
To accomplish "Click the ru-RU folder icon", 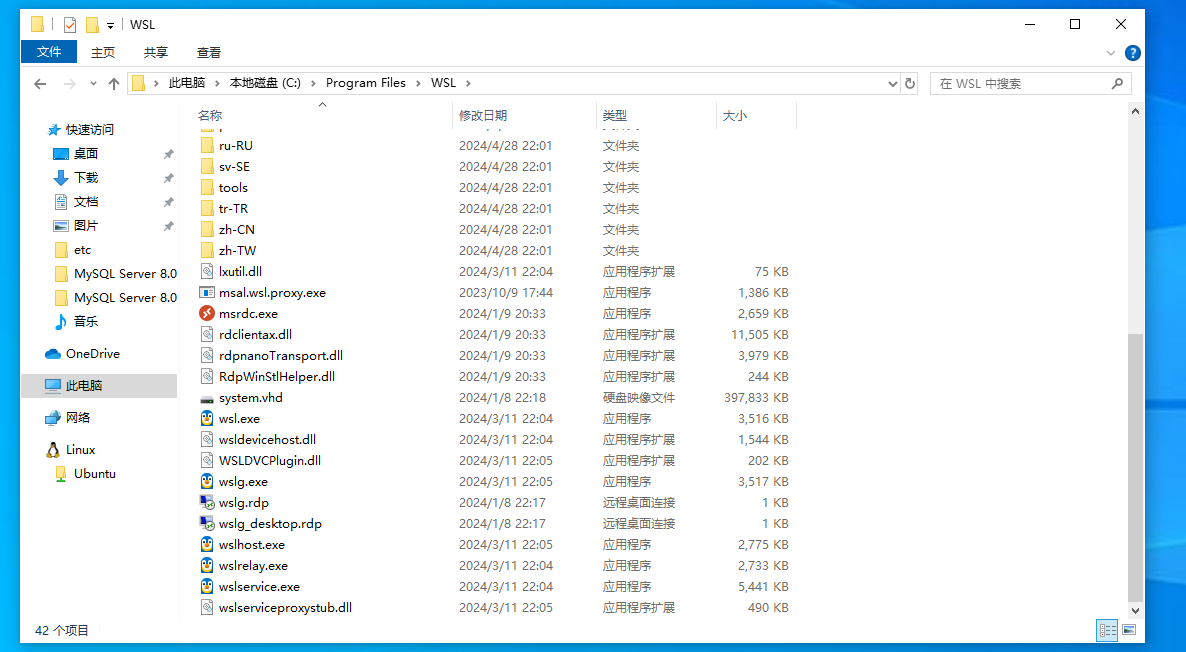I will click(x=207, y=145).
